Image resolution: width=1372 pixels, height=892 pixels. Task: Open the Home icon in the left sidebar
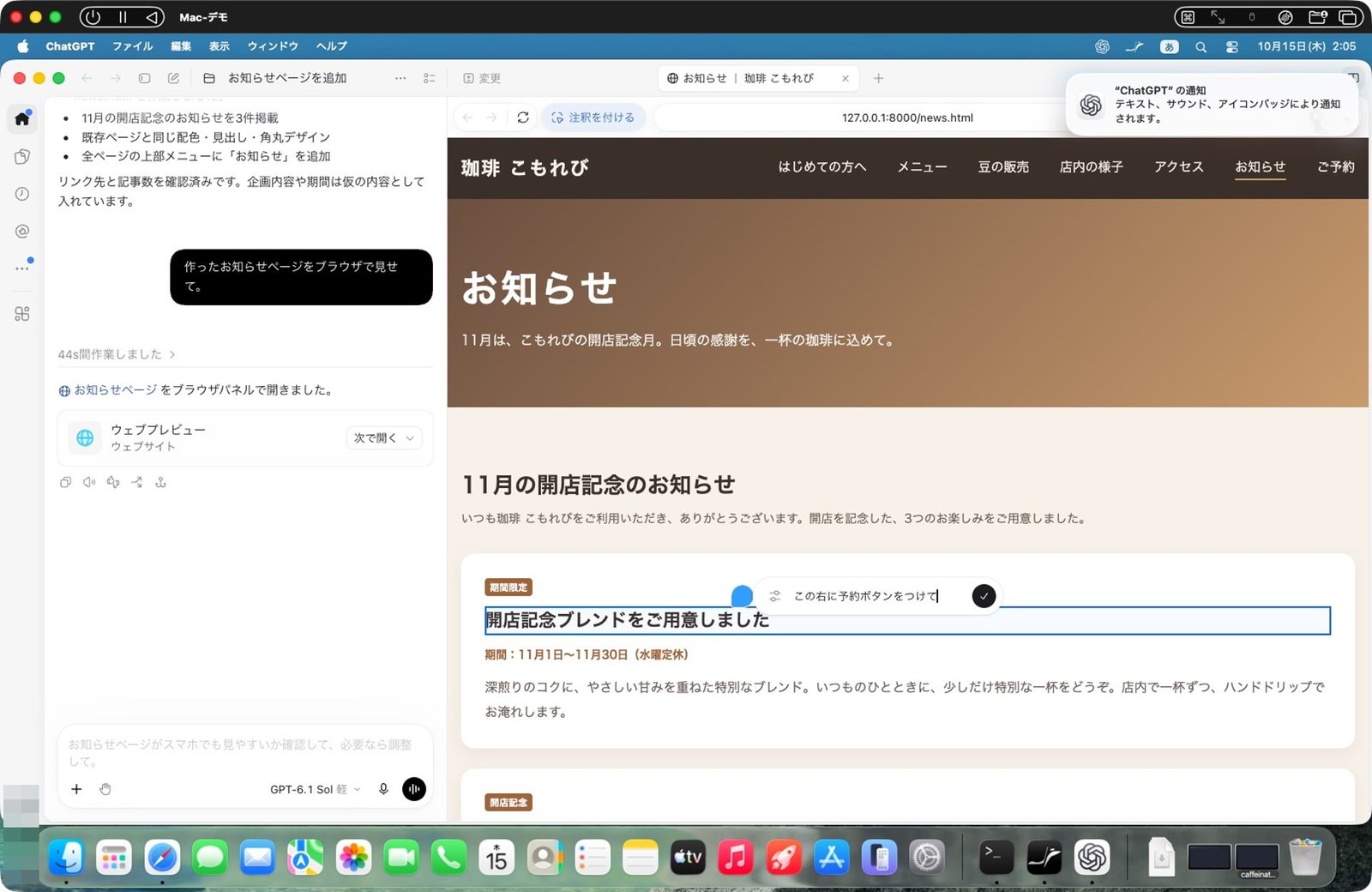(22, 118)
